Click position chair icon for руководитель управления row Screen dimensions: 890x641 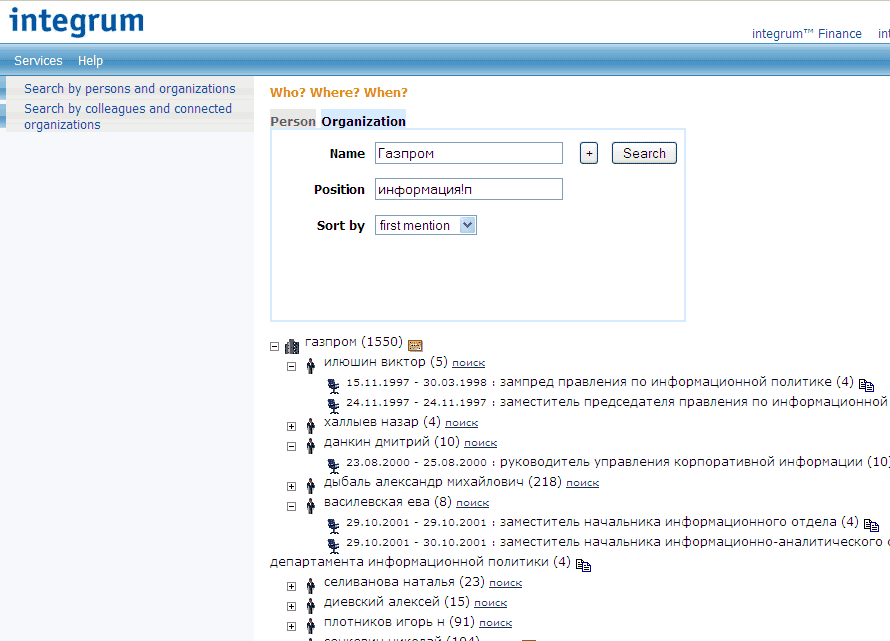(333, 465)
